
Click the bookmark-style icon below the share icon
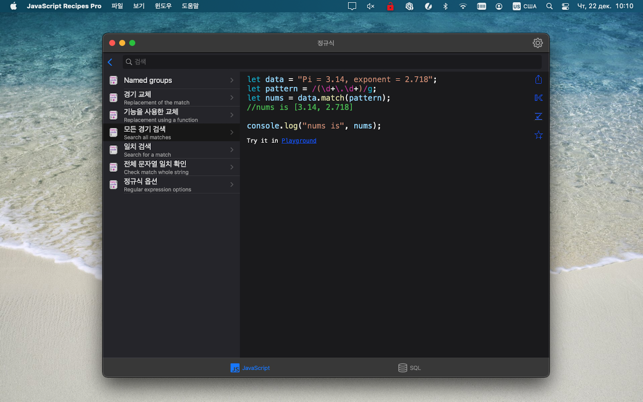click(538, 98)
